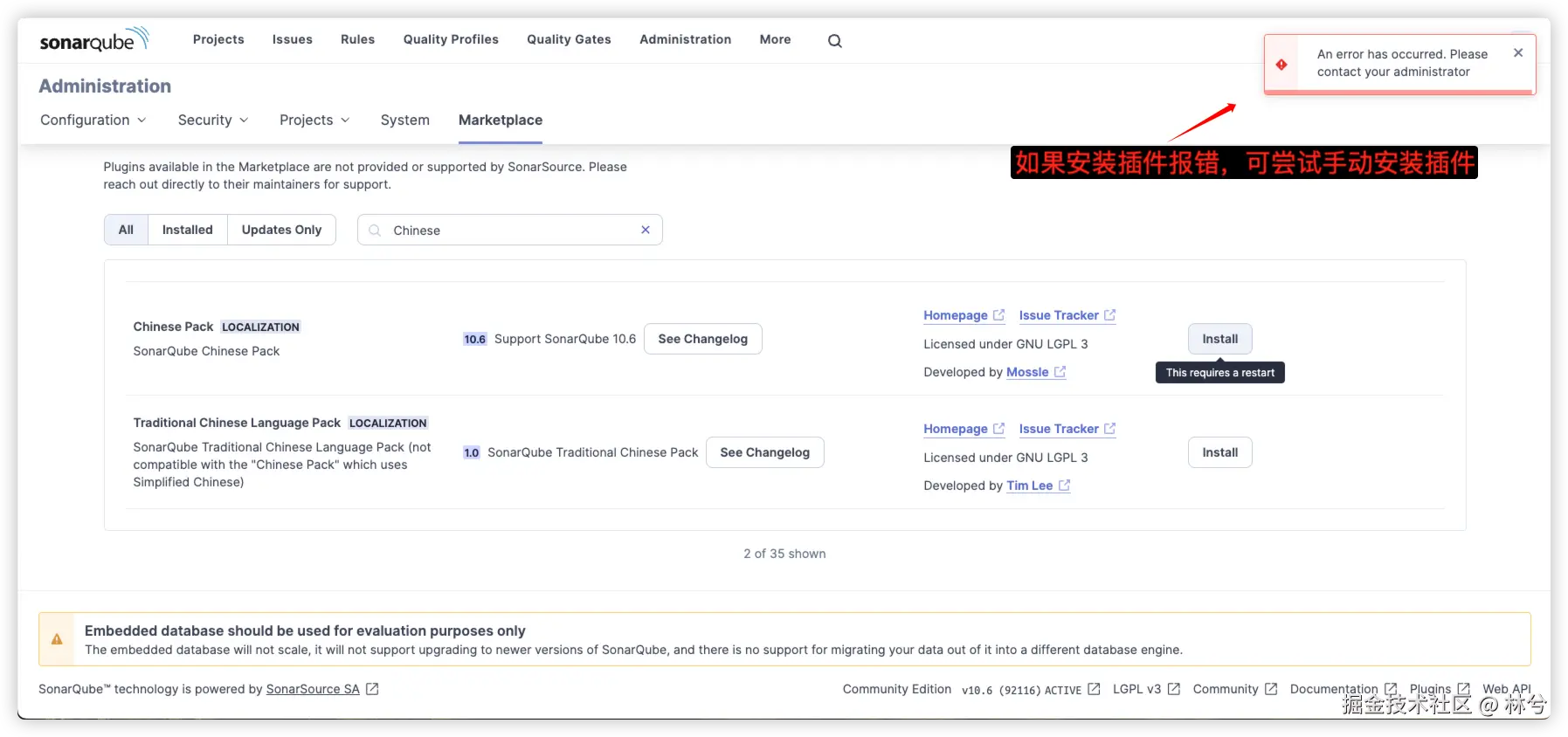Click the "Community Edition" footer text
Screen dimensions: 1568x737
(896, 689)
